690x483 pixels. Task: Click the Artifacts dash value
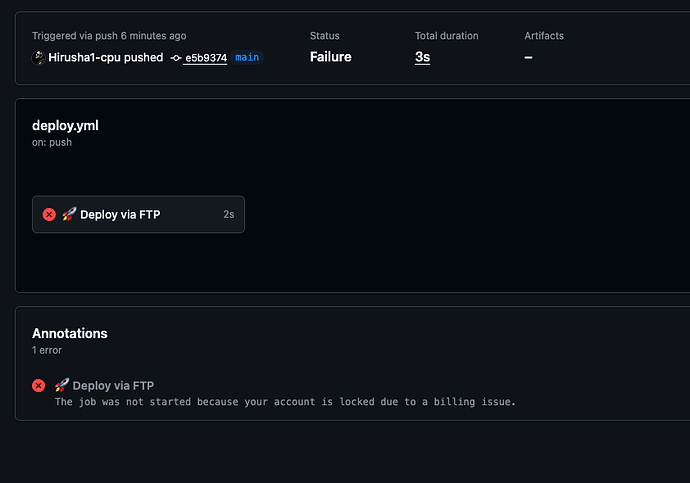pos(529,58)
